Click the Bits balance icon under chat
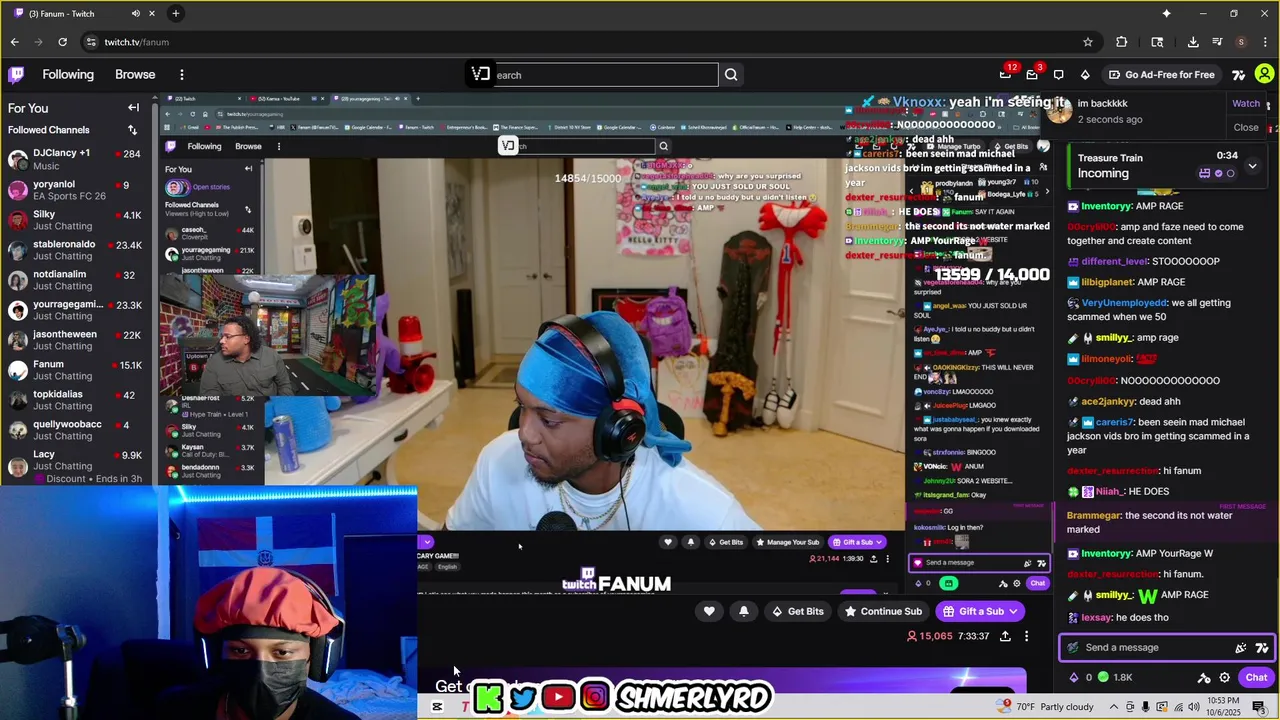Viewport: 1280px width, 720px height. coord(1074,677)
